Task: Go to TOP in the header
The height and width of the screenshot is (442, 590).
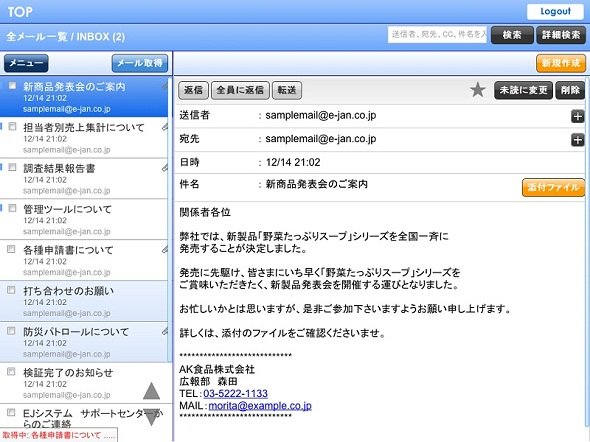Action: (20, 12)
